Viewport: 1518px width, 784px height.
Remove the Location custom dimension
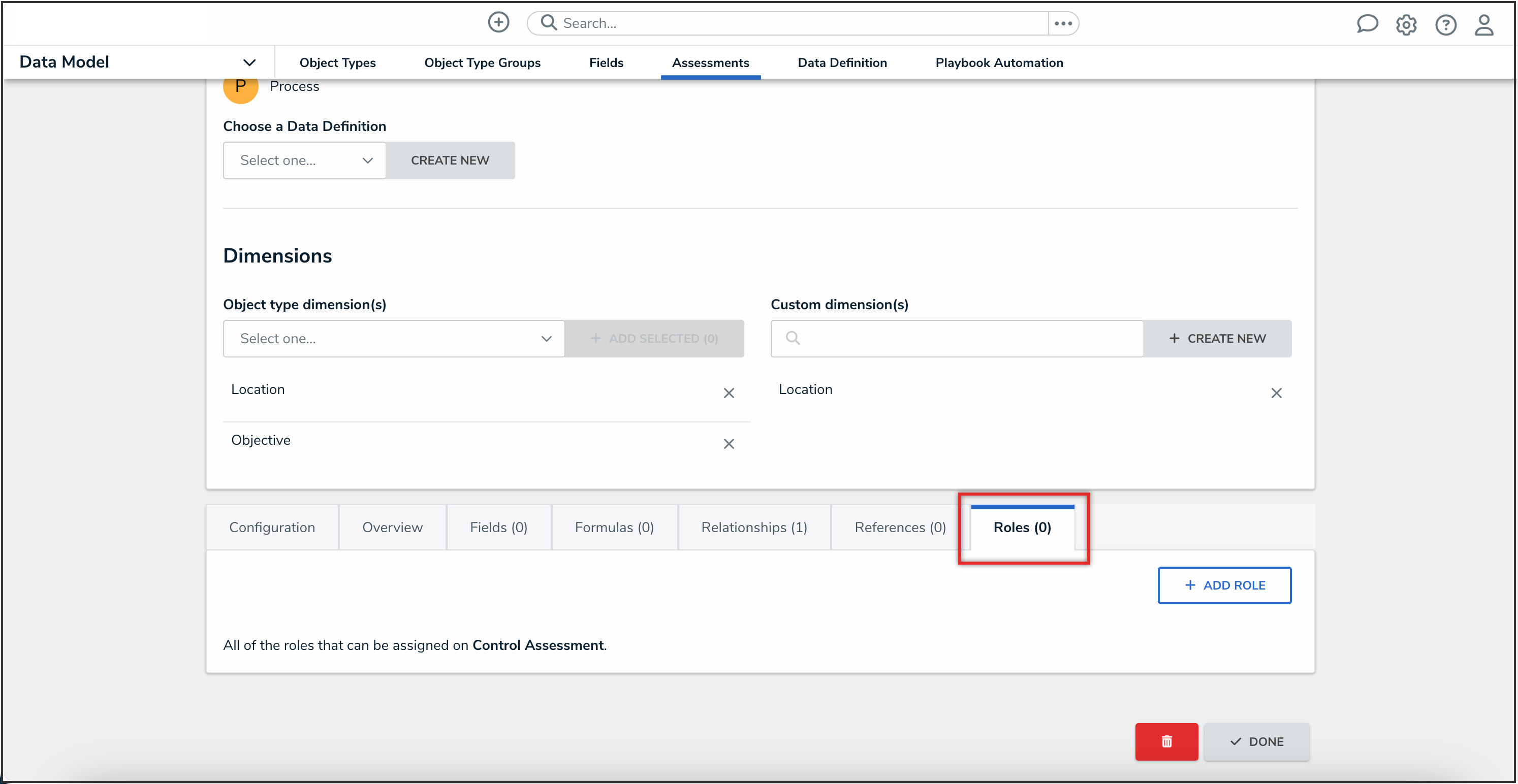point(1276,394)
